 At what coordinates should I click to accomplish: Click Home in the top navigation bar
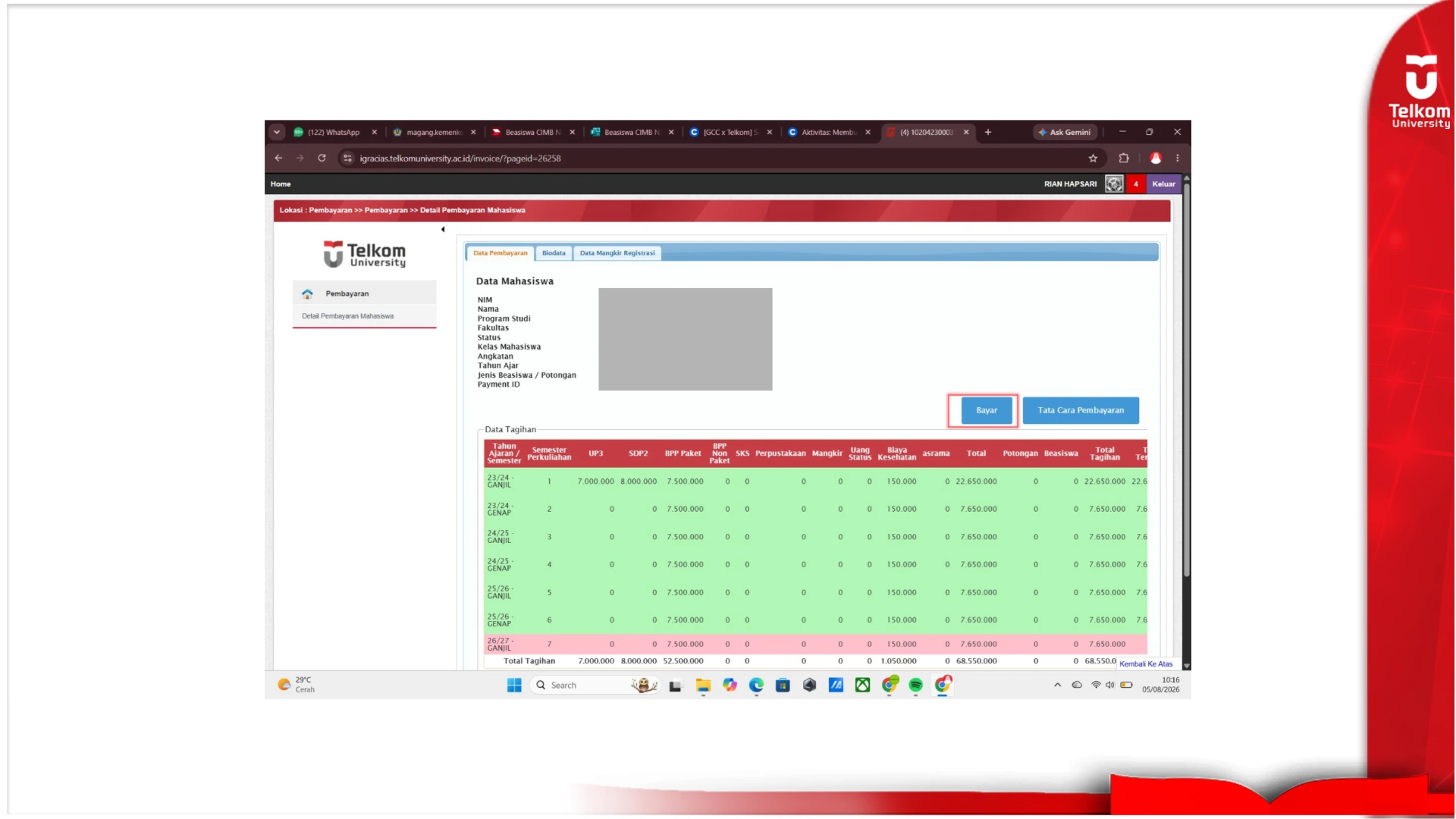click(x=281, y=184)
